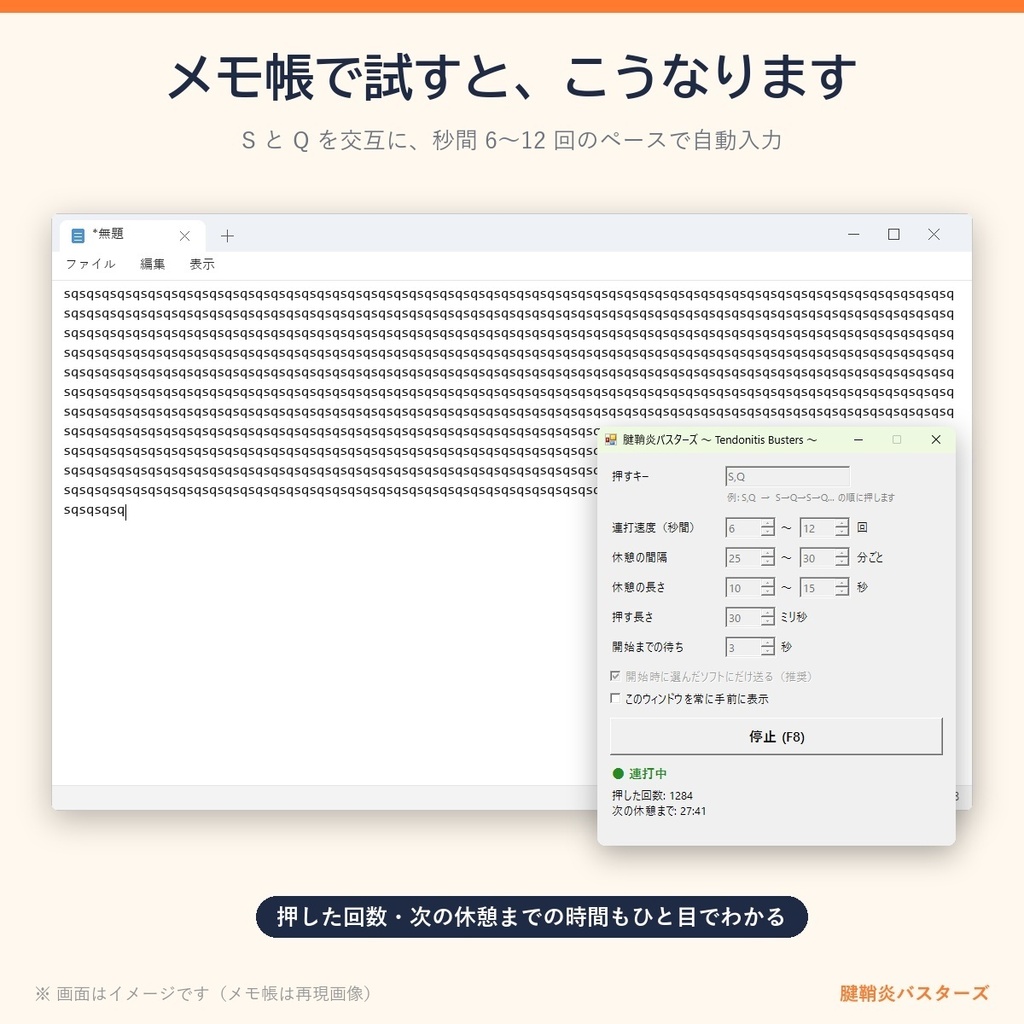Screen dimensions: 1024x1024
Task: Minimize the Tendonitis Busters window
Action: coord(858,440)
